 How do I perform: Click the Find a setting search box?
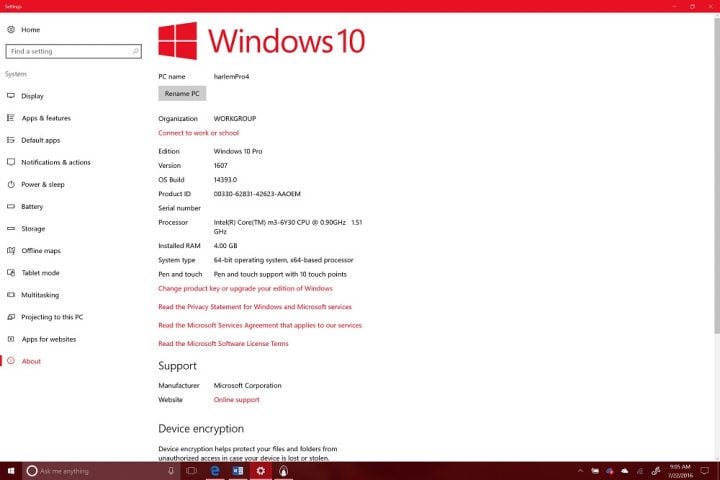[x=73, y=51]
